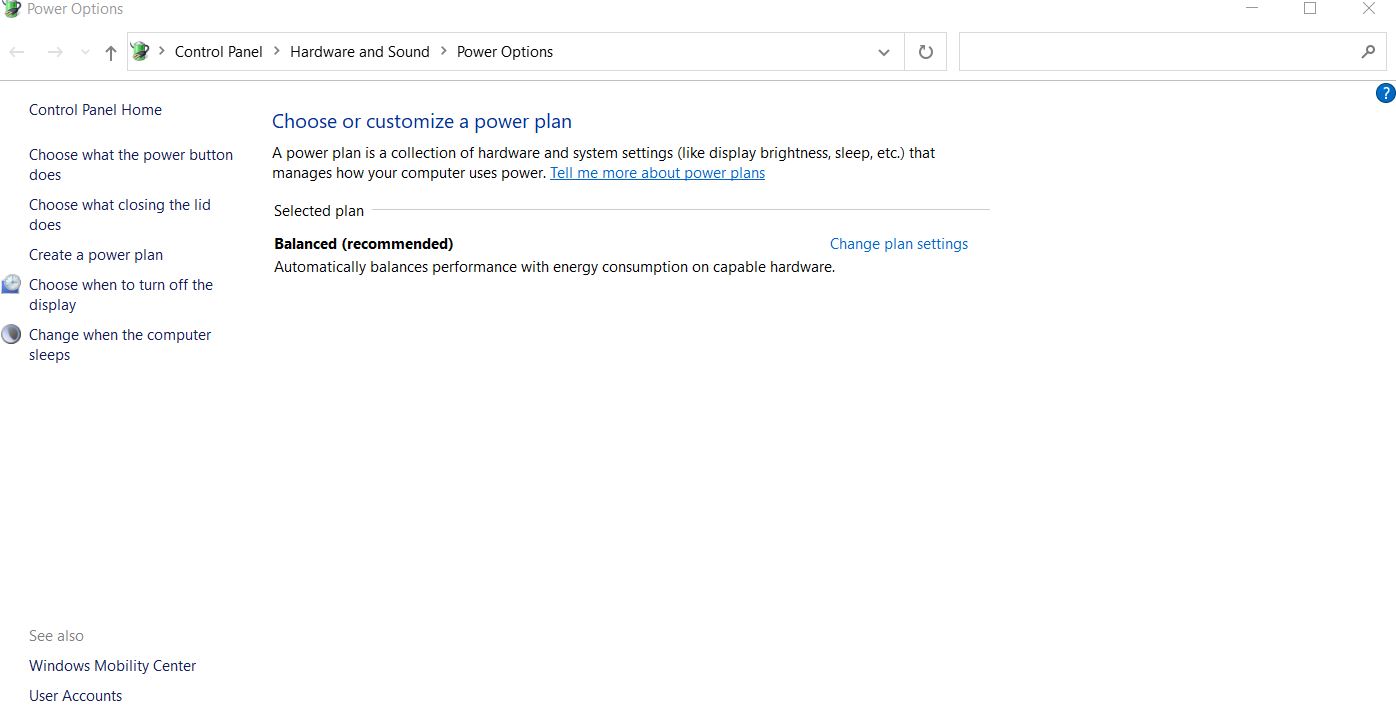The height and width of the screenshot is (724, 1396).
Task: Open Hardware and Sound breadcrumb
Action: tap(360, 52)
